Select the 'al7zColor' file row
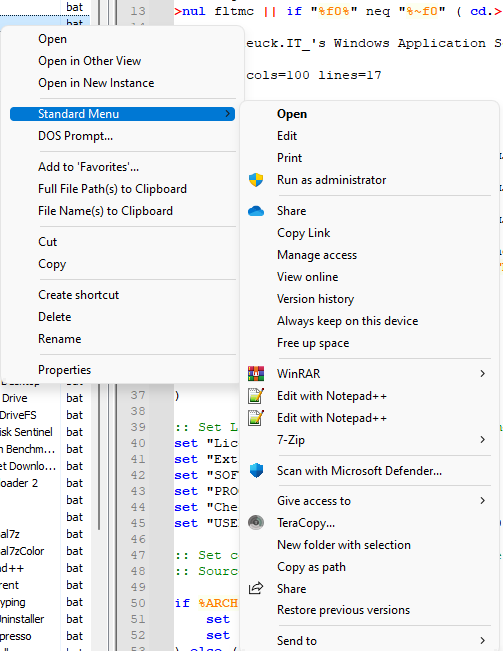 45,551
